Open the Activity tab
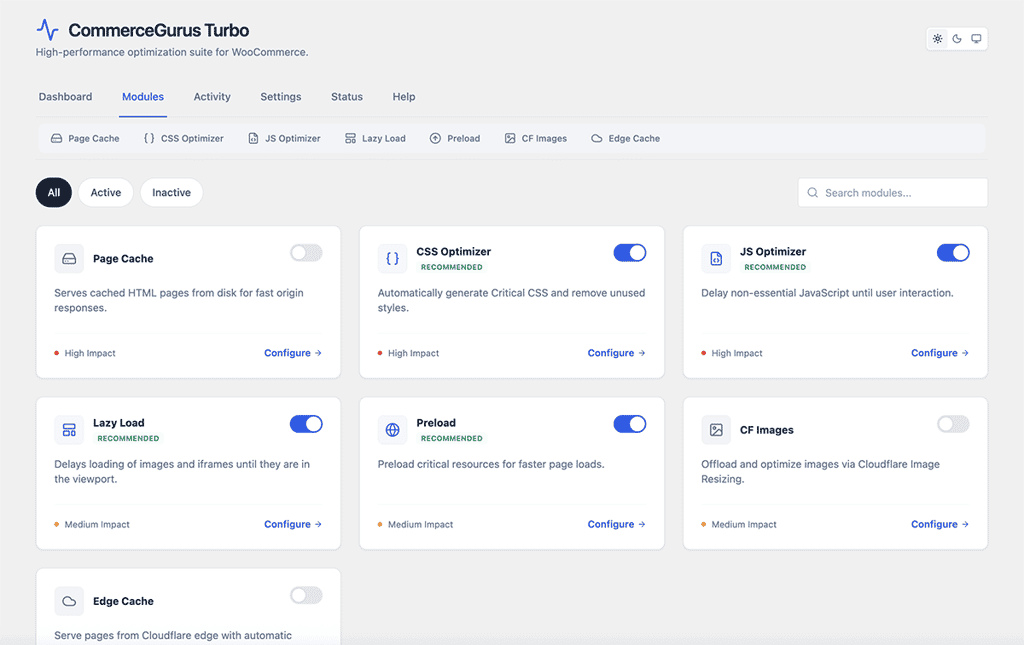 [212, 97]
